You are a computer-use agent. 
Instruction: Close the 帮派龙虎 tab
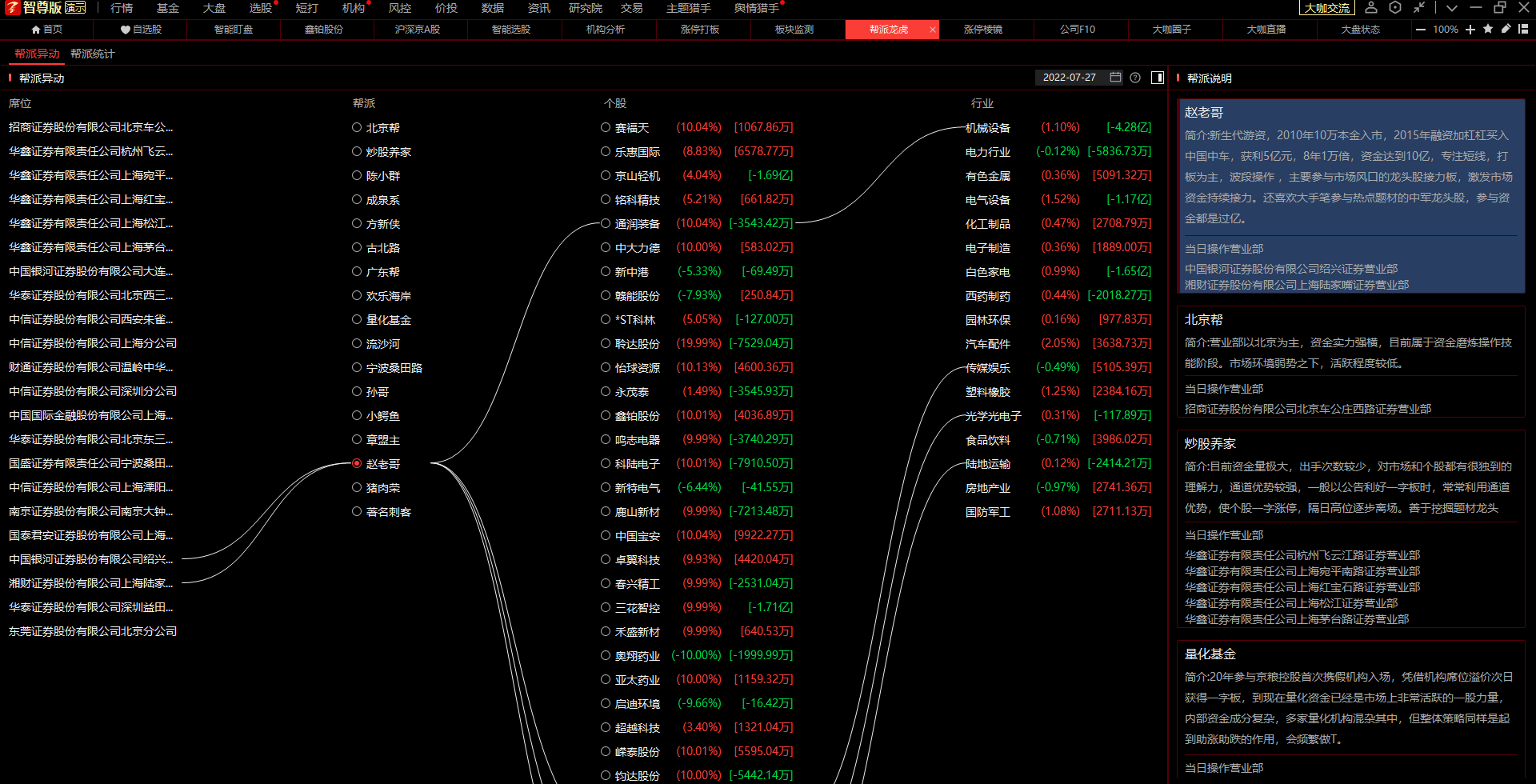(x=933, y=30)
